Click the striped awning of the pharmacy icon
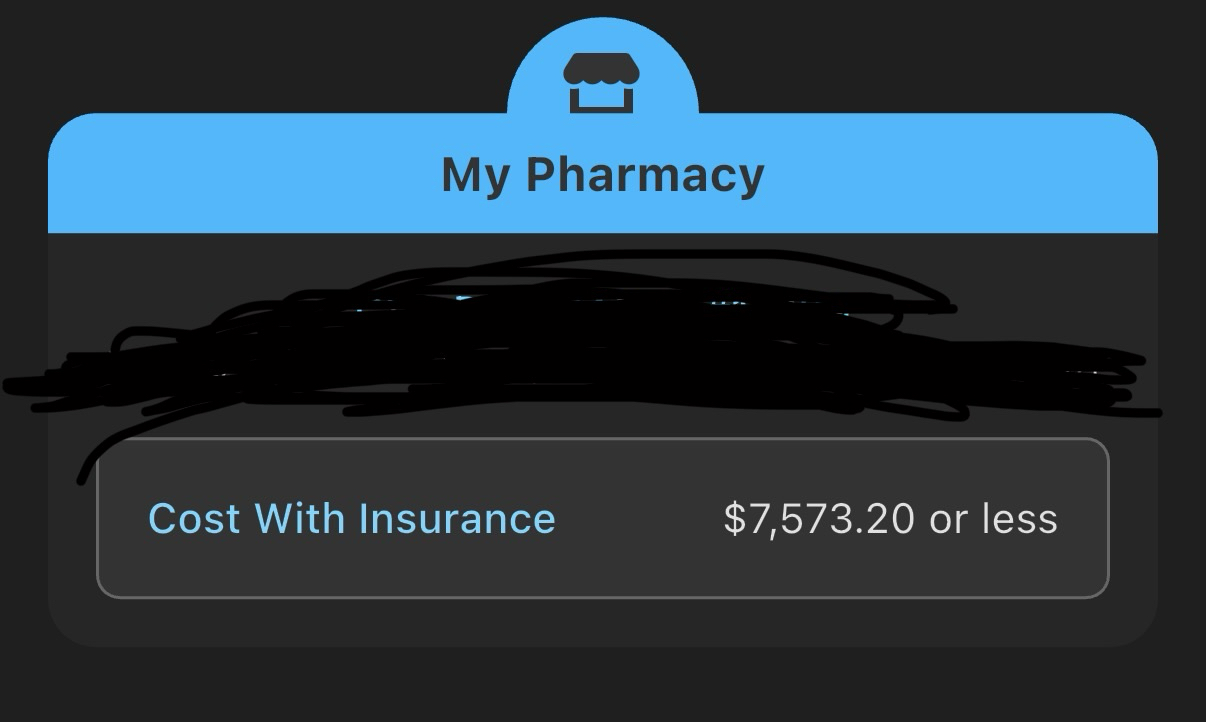1206x722 pixels. coord(601,69)
